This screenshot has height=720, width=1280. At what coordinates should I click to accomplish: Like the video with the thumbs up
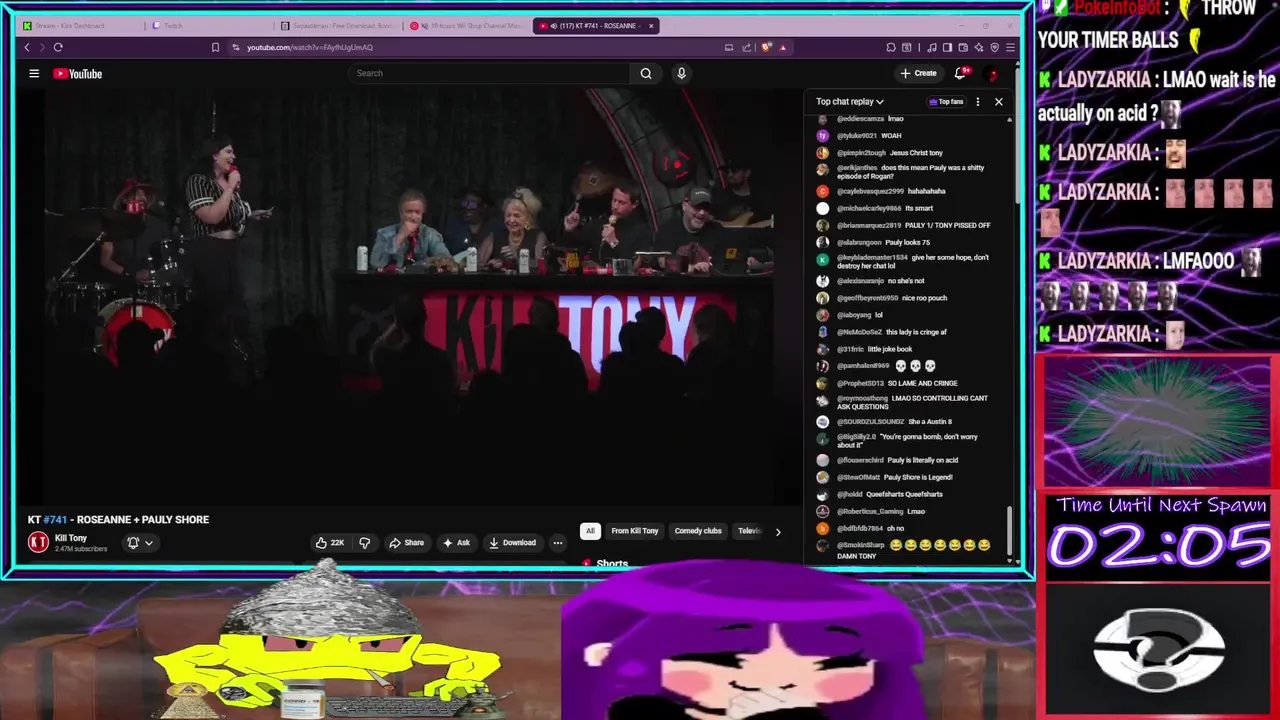click(330, 543)
